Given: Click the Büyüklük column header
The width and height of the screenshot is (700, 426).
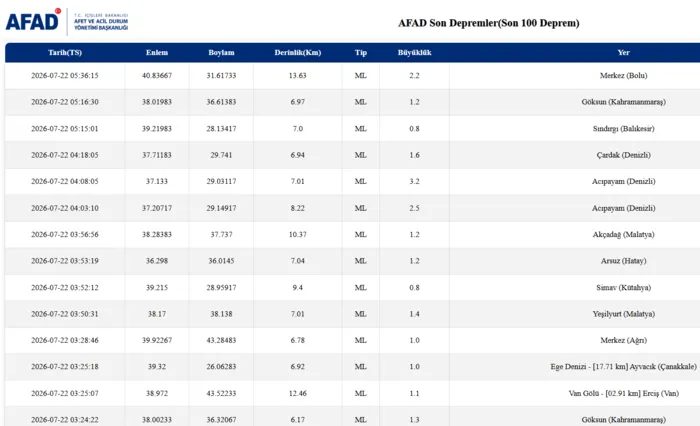Looking at the screenshot, I should [x=414, y=53].
